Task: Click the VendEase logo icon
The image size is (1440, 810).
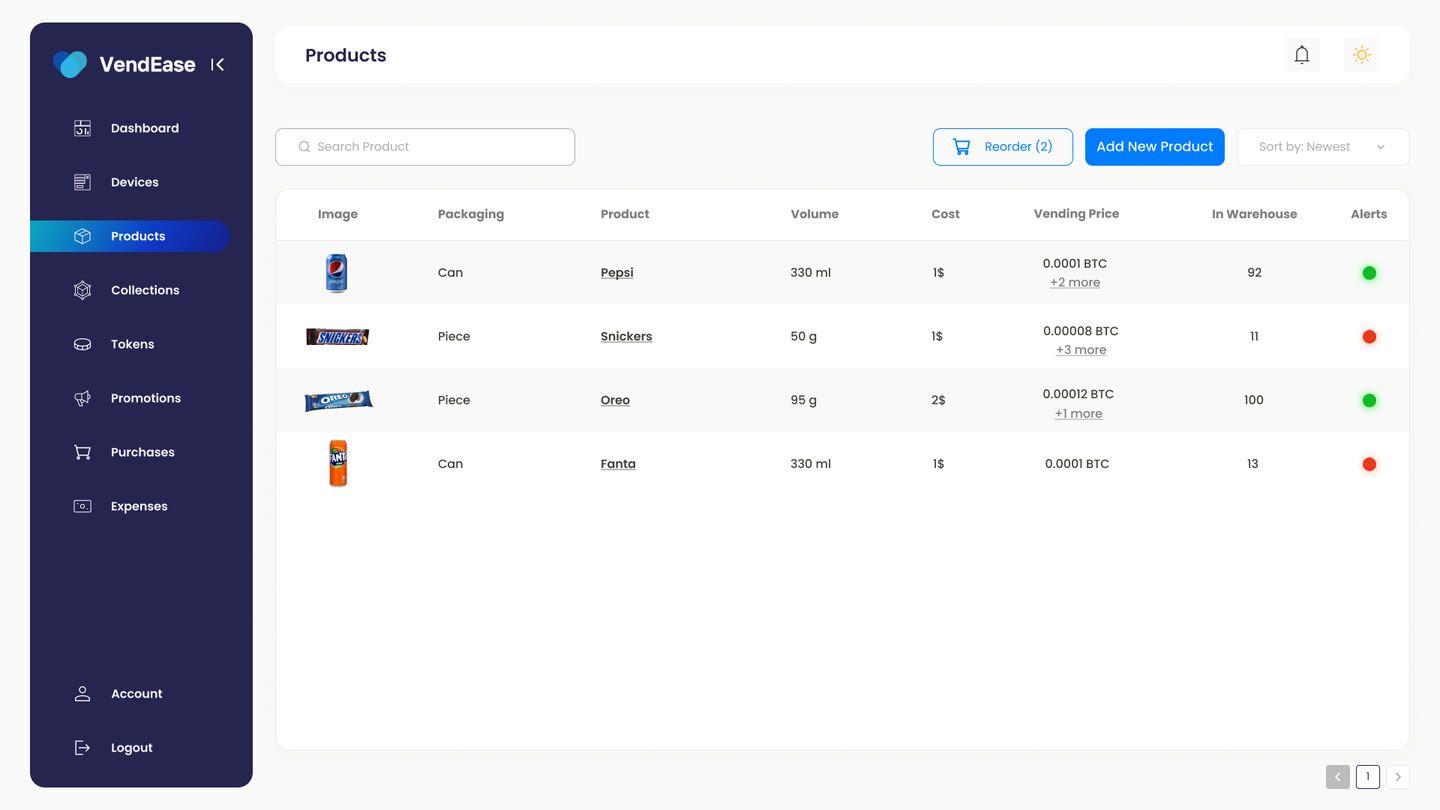Action: coord(70,64)
